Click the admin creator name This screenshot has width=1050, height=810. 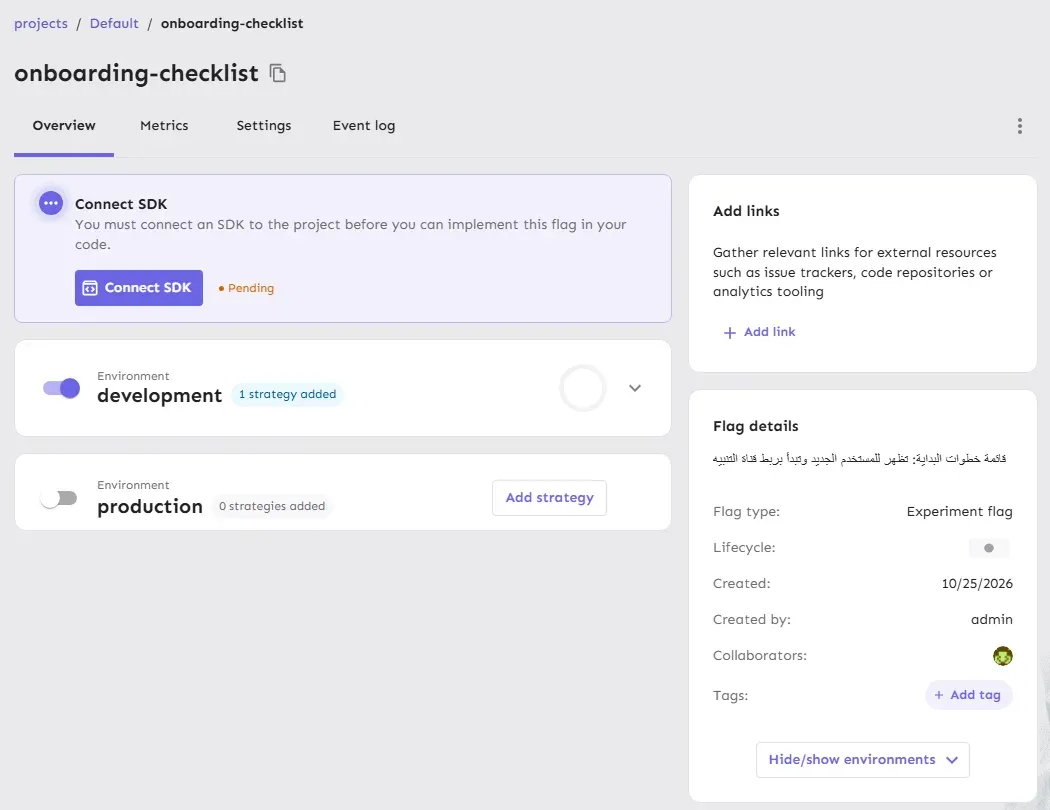click(991, 620)
